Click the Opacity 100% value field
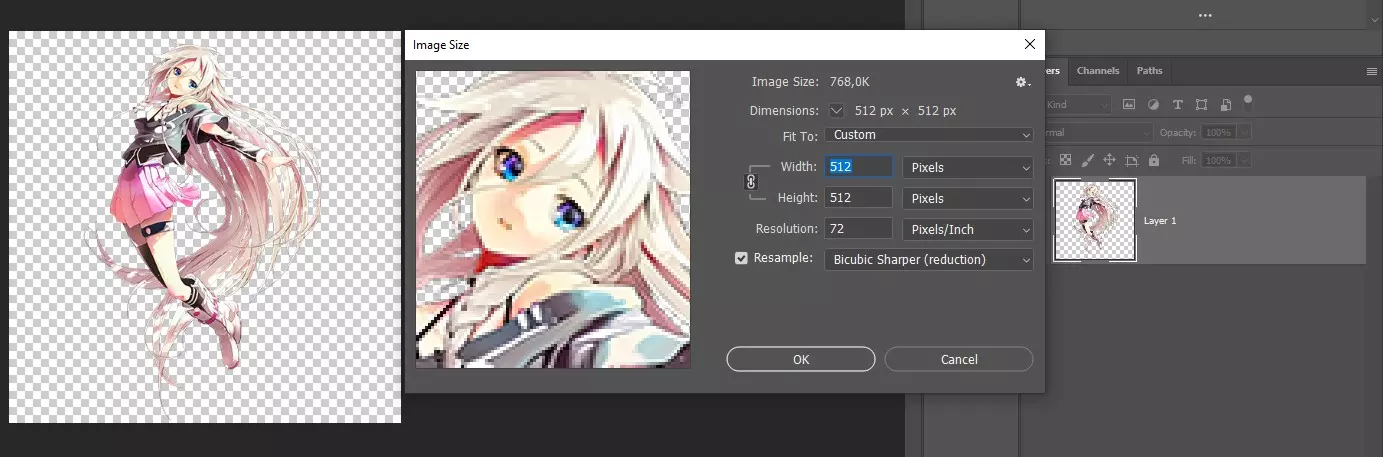1383x457 pixels. tap(1218, 132)
